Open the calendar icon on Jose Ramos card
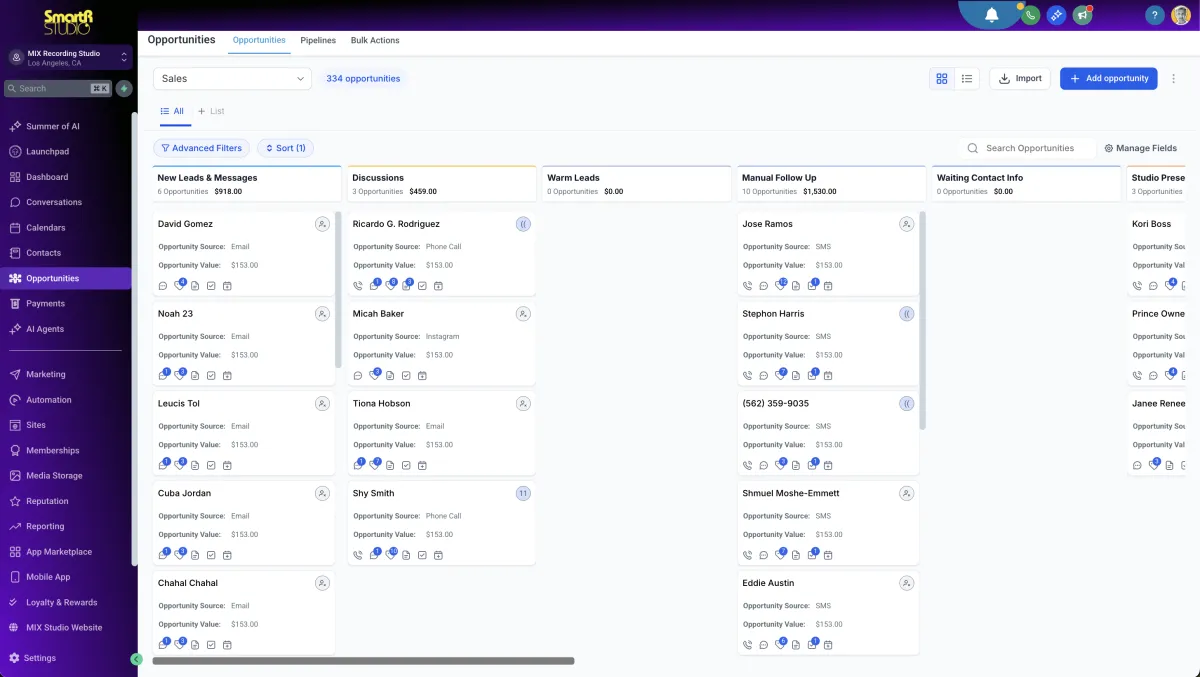This screenshot has height=677, width=1200. click(x=828, y=285)
